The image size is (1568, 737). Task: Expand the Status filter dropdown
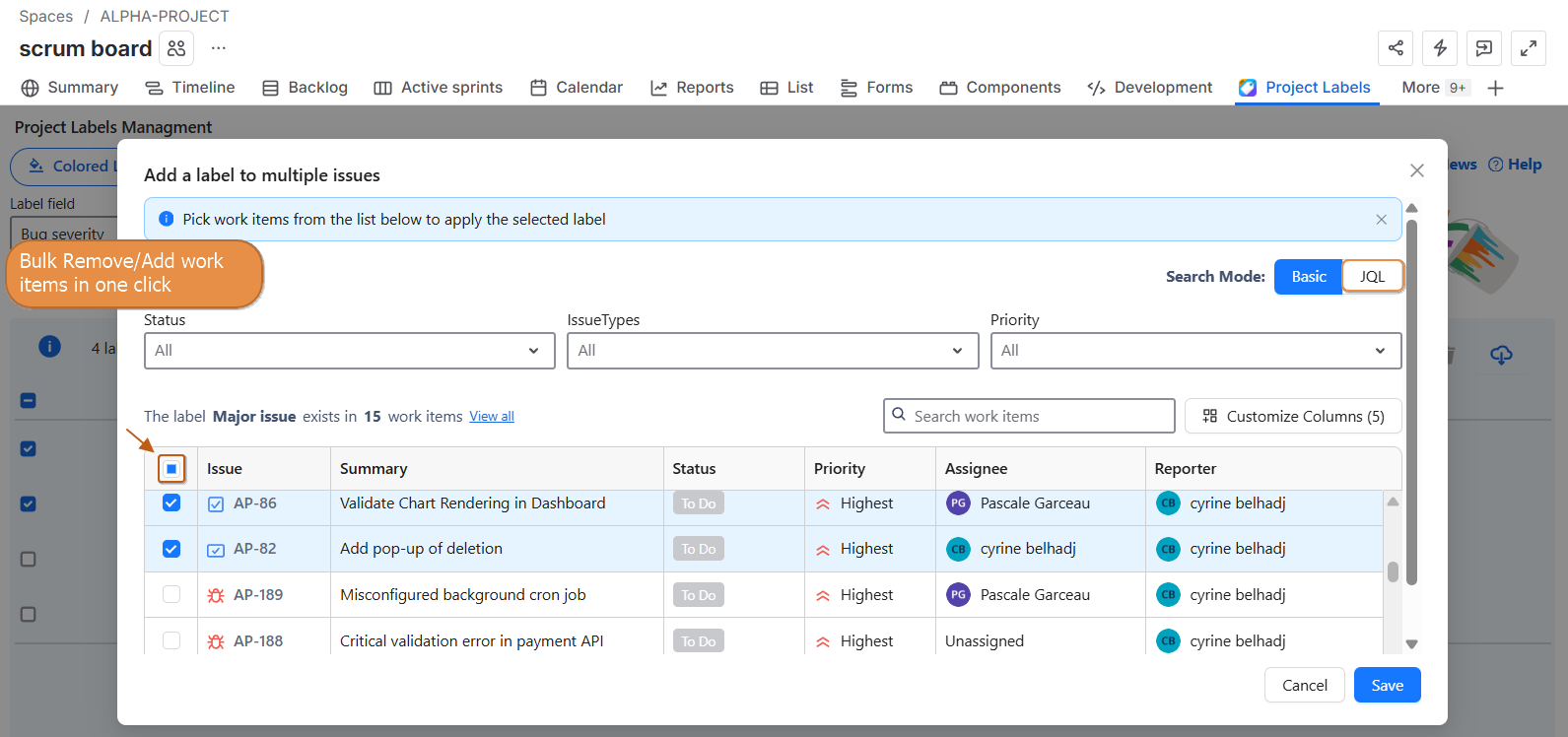pyautogui.click(x=349, y=351)
